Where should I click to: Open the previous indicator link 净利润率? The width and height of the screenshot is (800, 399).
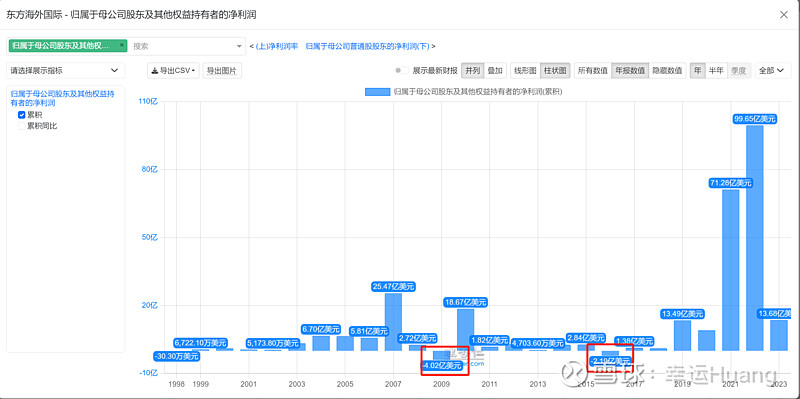tap(276, 46)
